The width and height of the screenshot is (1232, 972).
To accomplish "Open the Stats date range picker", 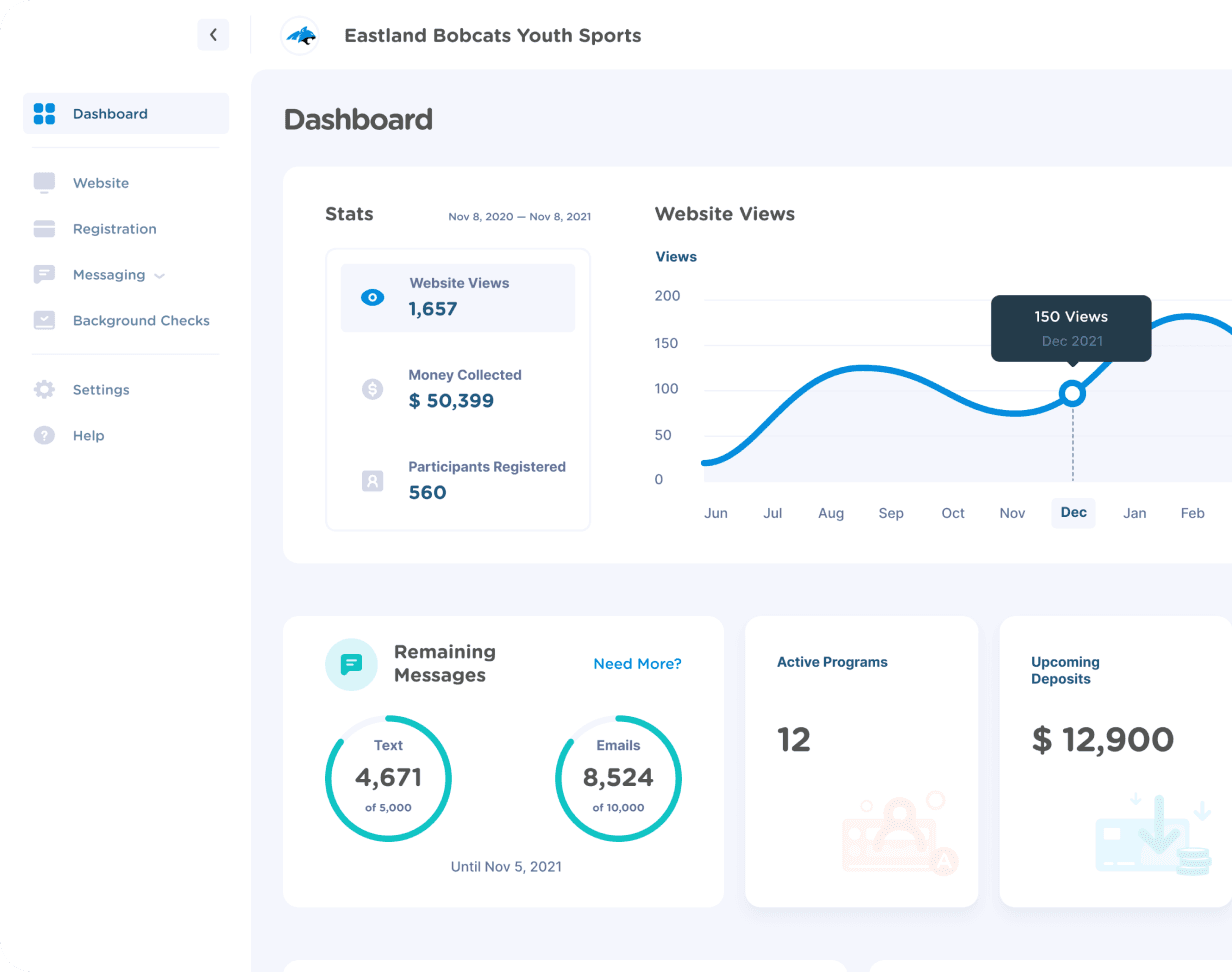I will 519,217.
